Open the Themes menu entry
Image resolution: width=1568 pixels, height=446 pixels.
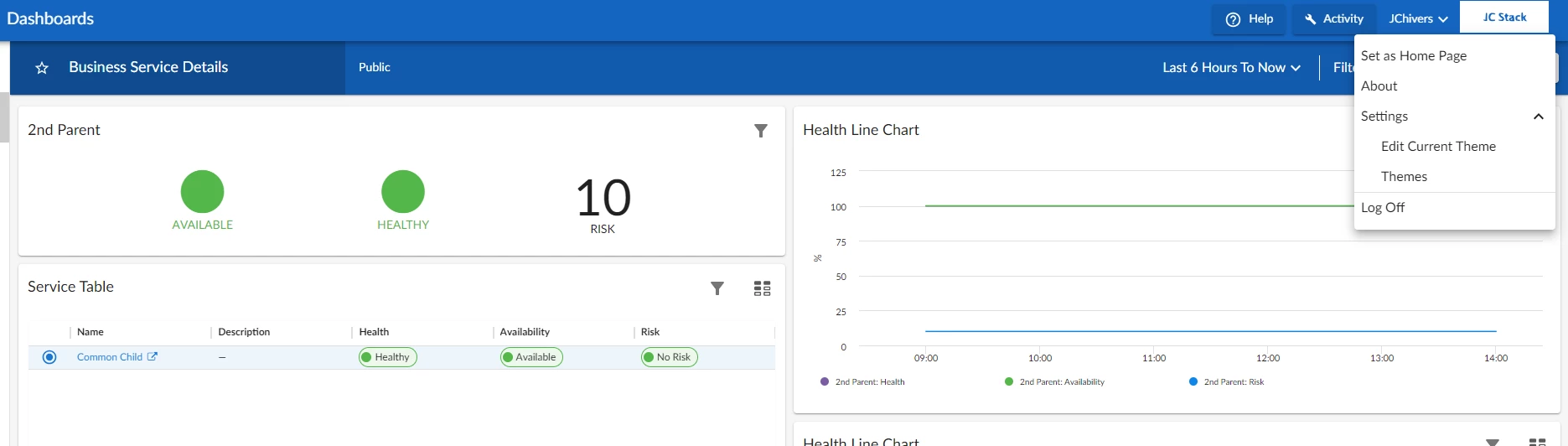[x=1404, y=176]
